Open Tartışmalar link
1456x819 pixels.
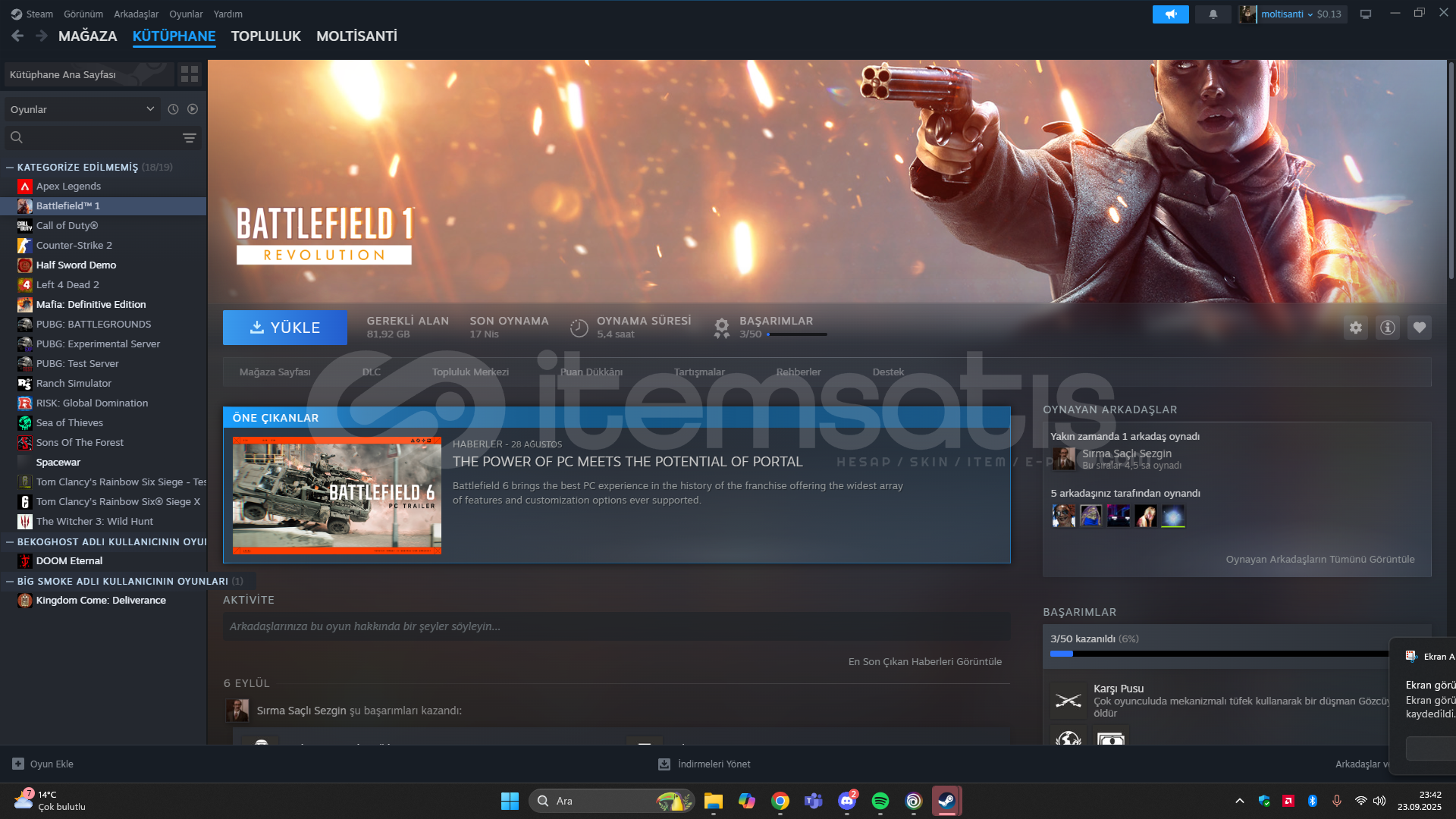pyautogui.click(x=699, y=372)
